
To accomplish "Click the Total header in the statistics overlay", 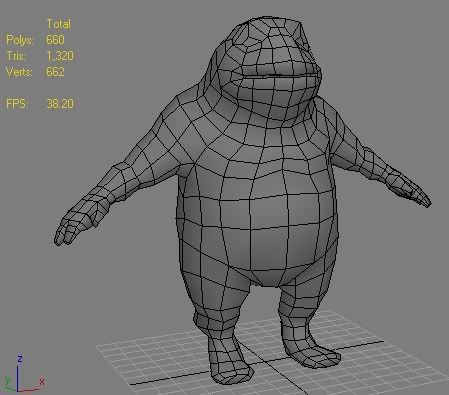I will click(x=59, y=24).
